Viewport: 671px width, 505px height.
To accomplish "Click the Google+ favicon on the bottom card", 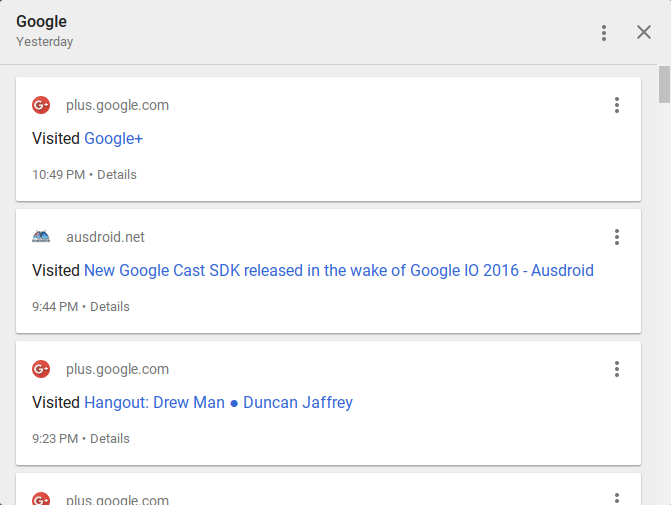I will click(41, 499).
